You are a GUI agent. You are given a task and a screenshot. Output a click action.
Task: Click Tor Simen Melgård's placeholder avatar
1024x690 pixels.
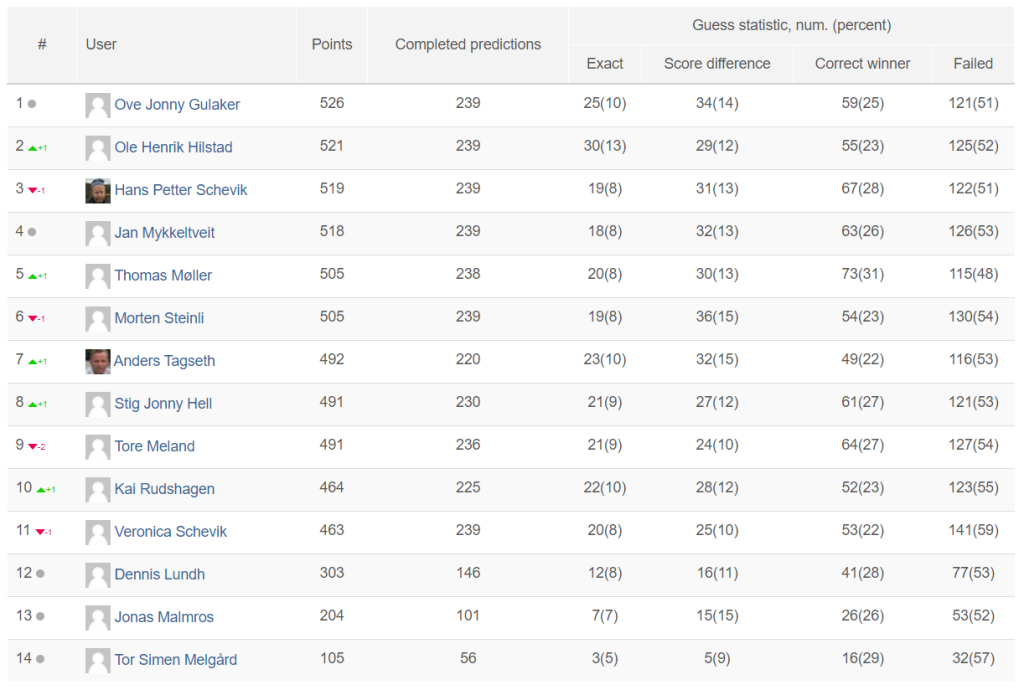(98, 660)
